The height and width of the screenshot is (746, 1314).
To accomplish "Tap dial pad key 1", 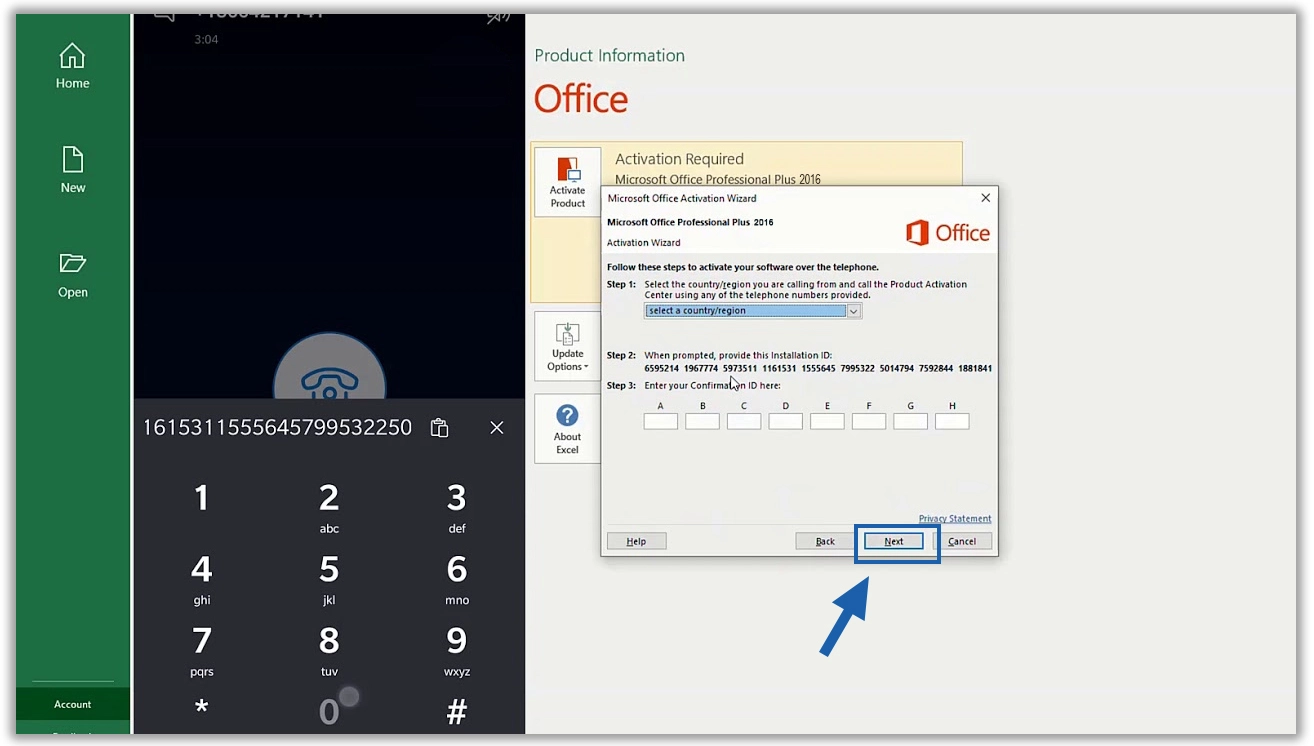I will coord(202,498).
